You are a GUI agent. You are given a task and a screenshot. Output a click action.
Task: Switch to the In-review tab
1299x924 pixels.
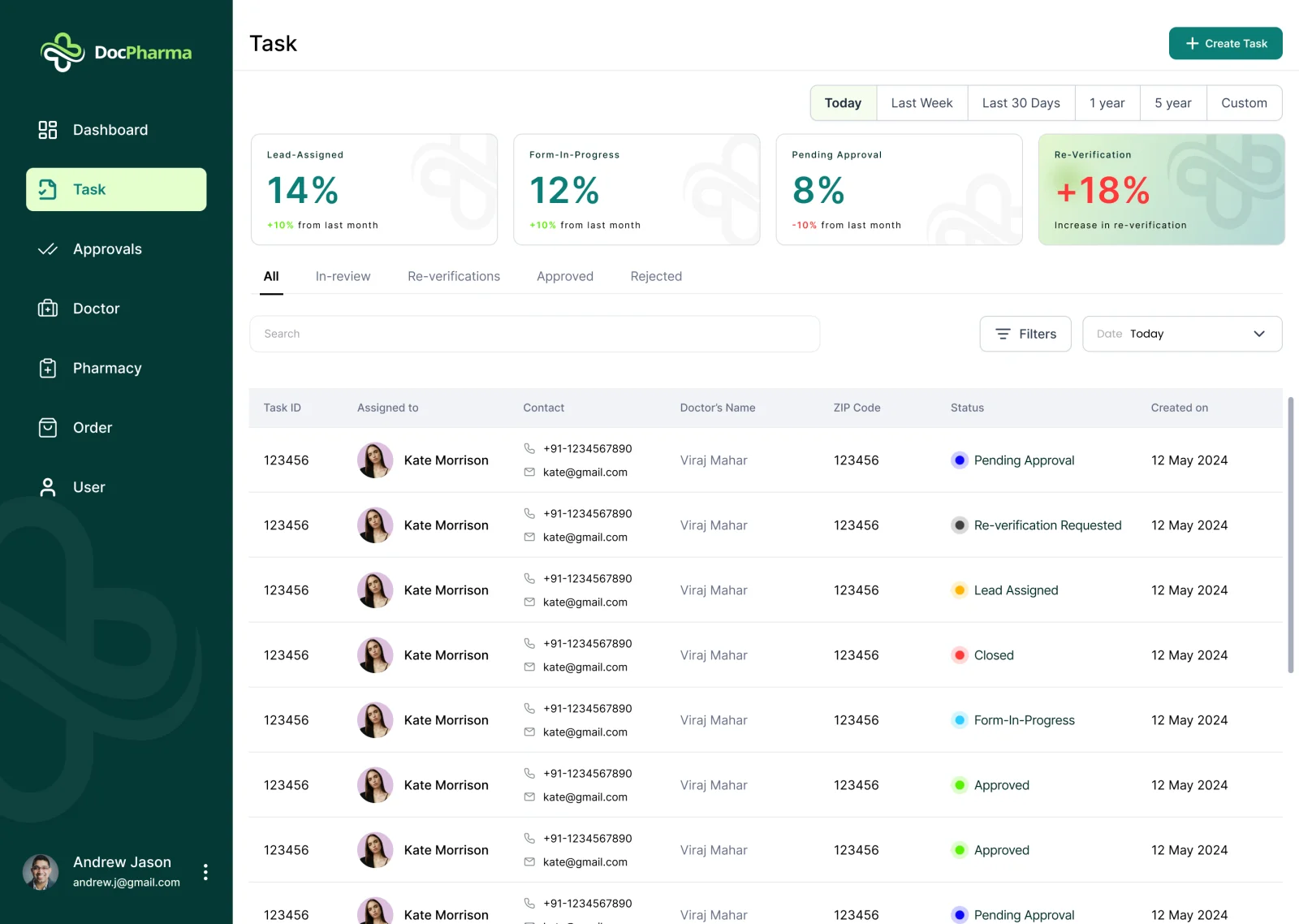(343, 276)
